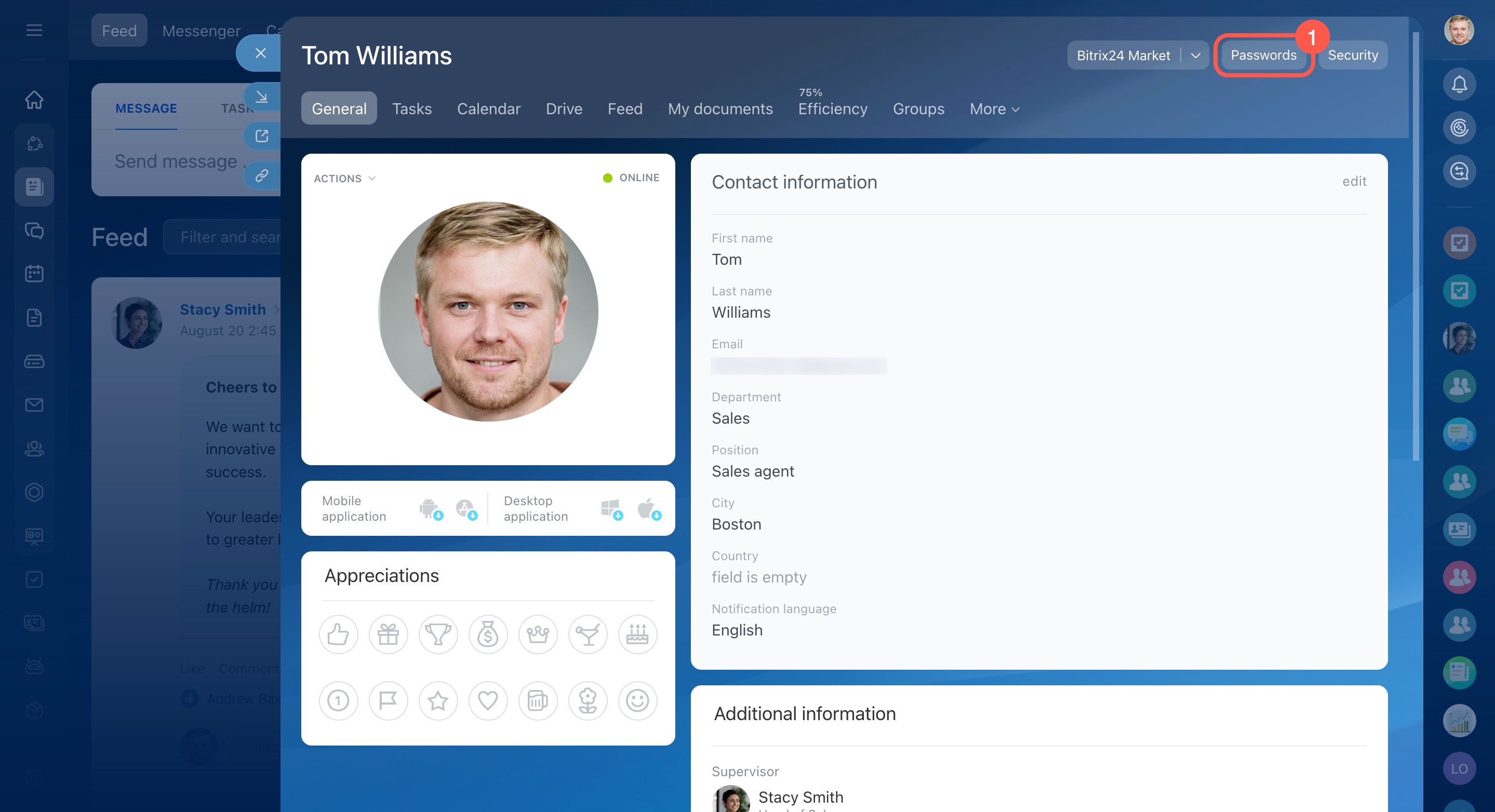Open the Efficiency tab
The width and height of the screenshot is (1495, 812).
tap(832, 109)
